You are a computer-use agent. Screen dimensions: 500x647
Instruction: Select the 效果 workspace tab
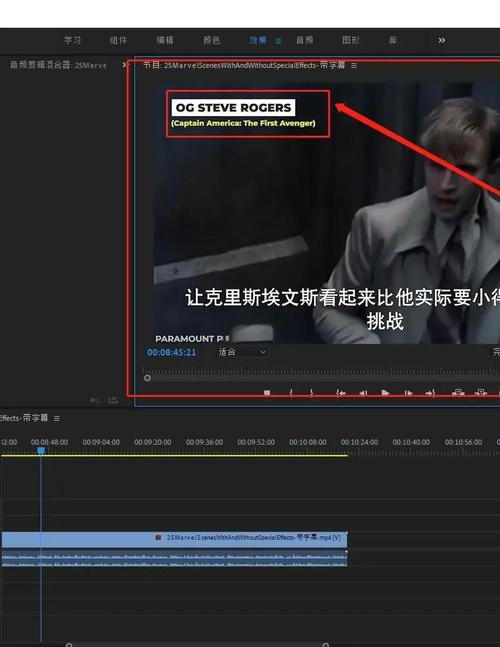point(258,40)
